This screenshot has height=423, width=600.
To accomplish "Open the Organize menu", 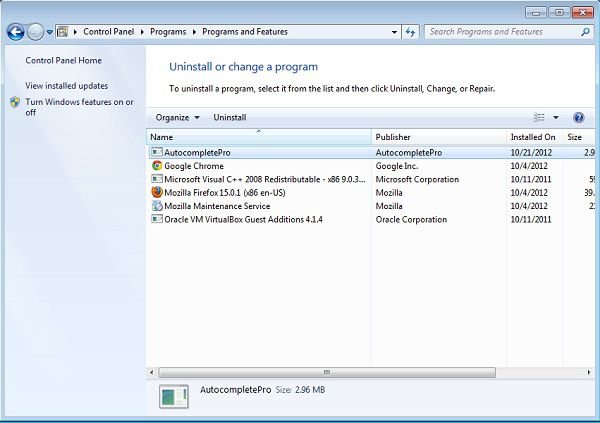I will 178,118.
